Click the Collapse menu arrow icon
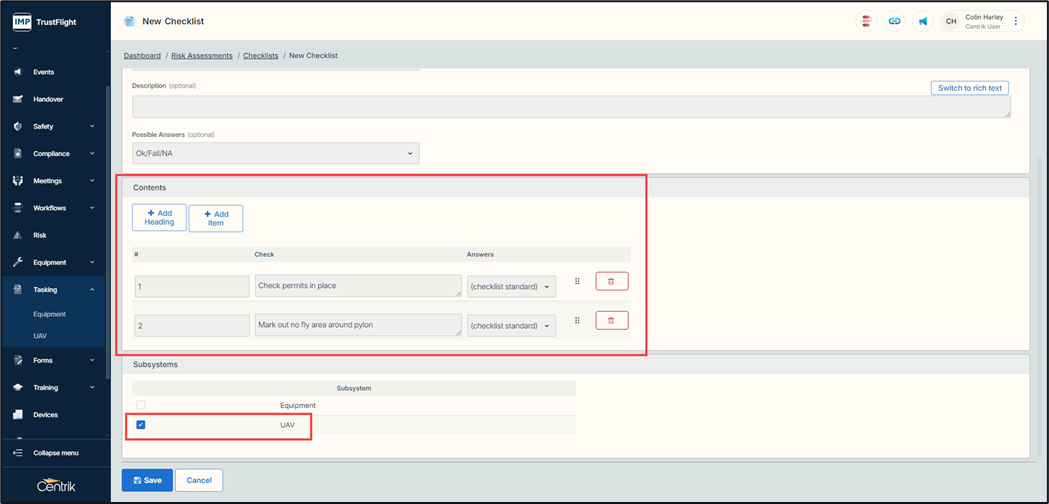 (18, 453)
